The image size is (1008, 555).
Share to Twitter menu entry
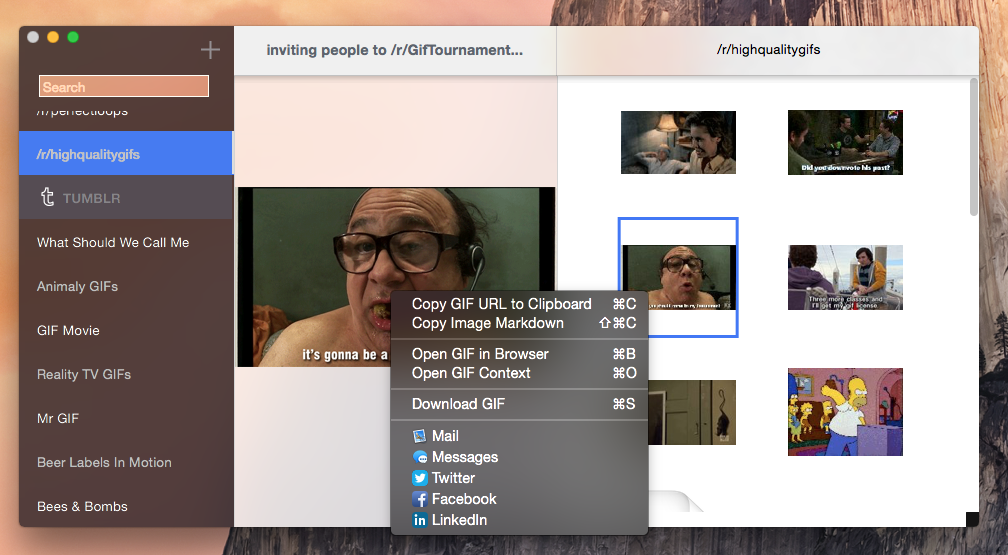[x=519, y=478]
